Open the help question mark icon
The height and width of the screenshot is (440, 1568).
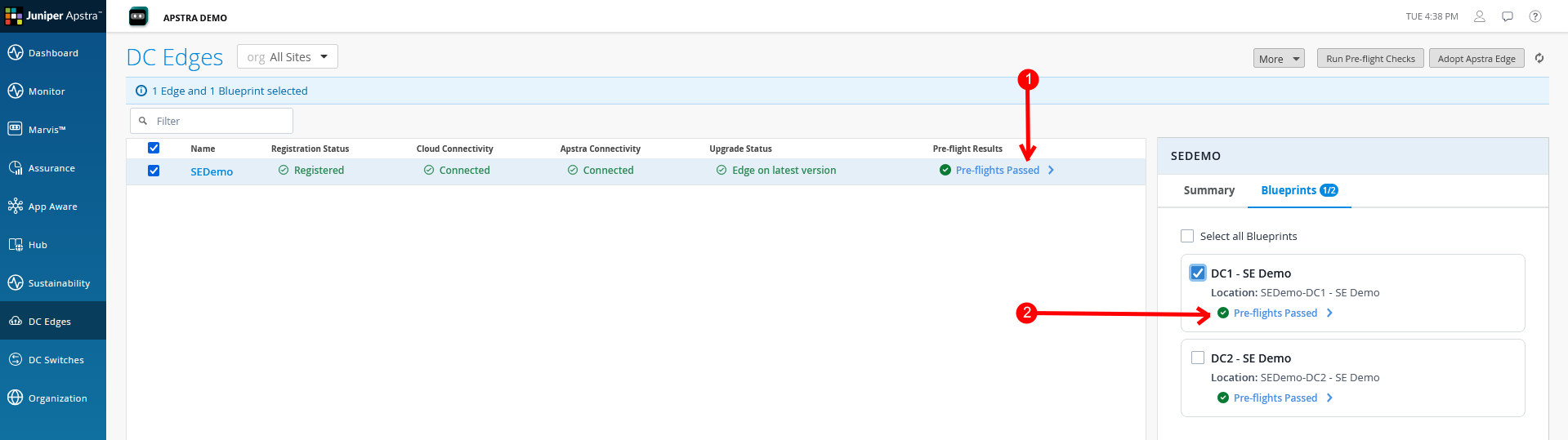point(1535,16)
